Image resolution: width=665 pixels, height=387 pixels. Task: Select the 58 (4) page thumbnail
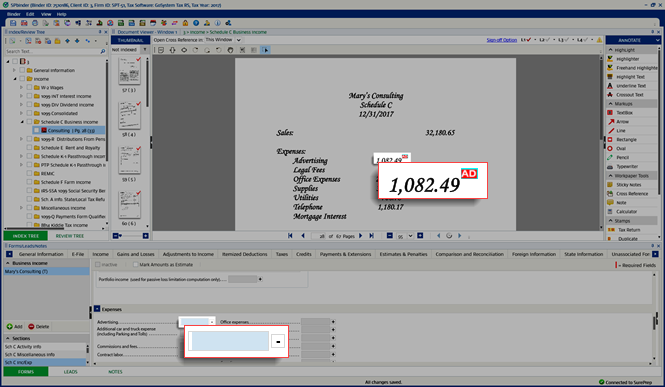(x=129, y=116)
